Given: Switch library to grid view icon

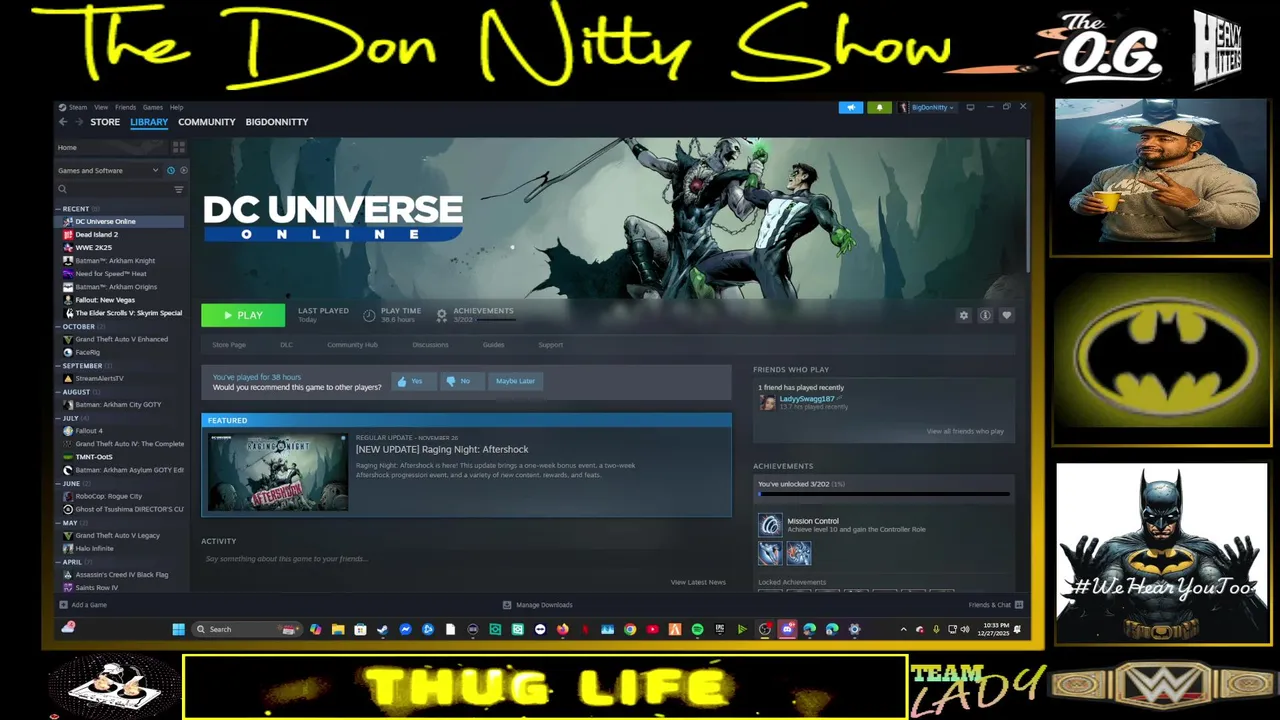Looking at the screenshot, I should tap(178, 147).
